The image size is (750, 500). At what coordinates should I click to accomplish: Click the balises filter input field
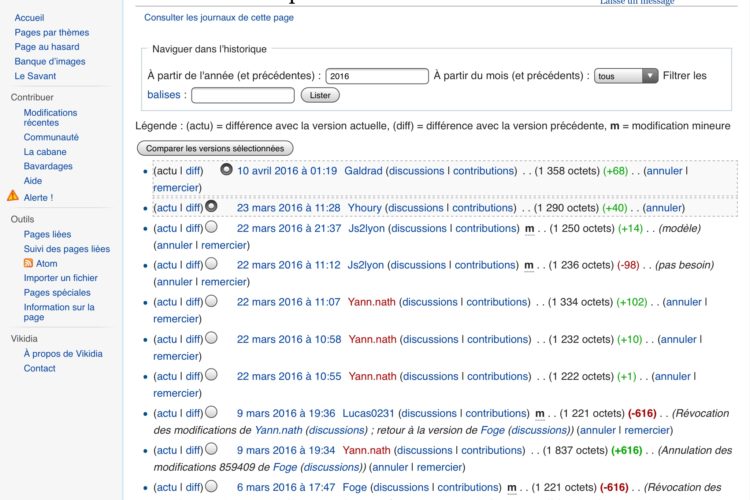(243, 95)
